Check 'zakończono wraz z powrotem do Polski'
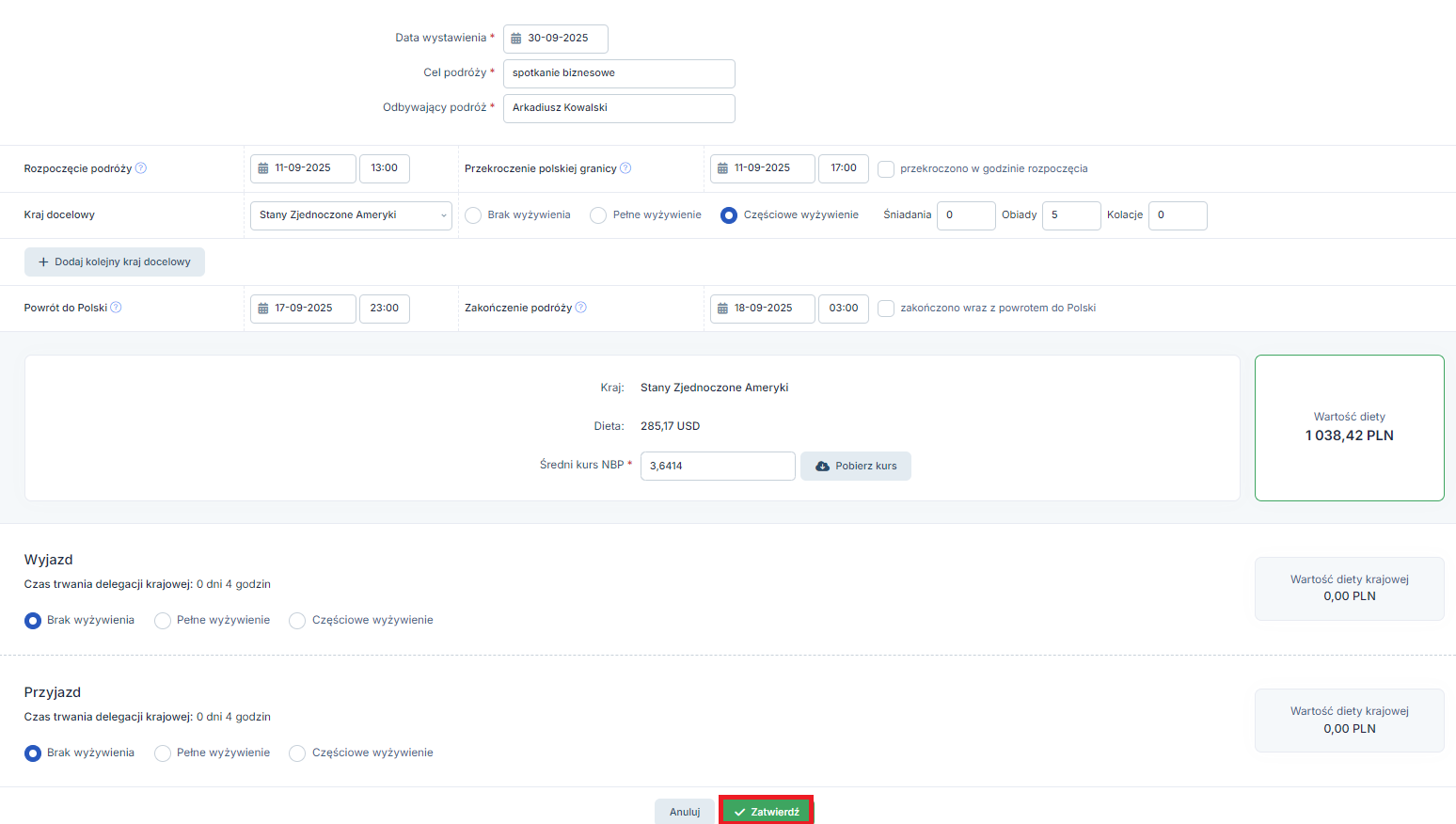The image size is (1456, 824). pyautogui.click(x=886, y=309)
